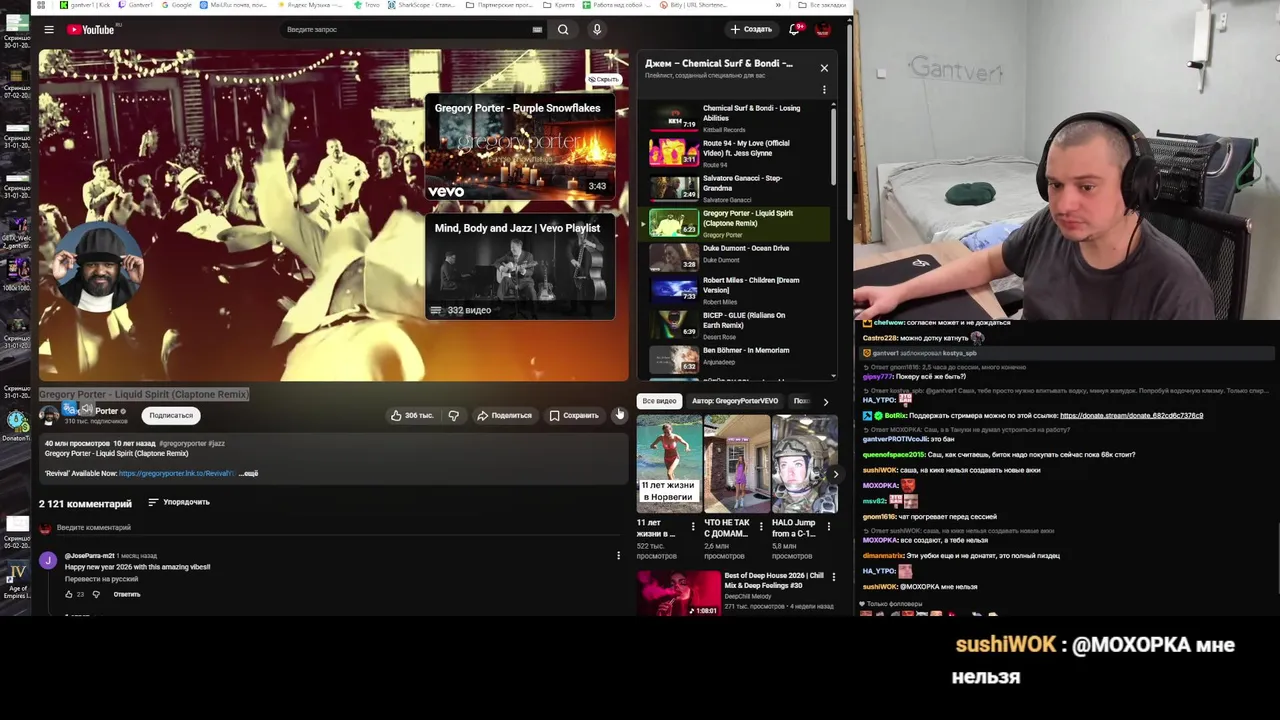The image size is (1280, 720).
Task: Open Mind, Body and Jazz Vevo Playlist card
Action: pos(519,268)
